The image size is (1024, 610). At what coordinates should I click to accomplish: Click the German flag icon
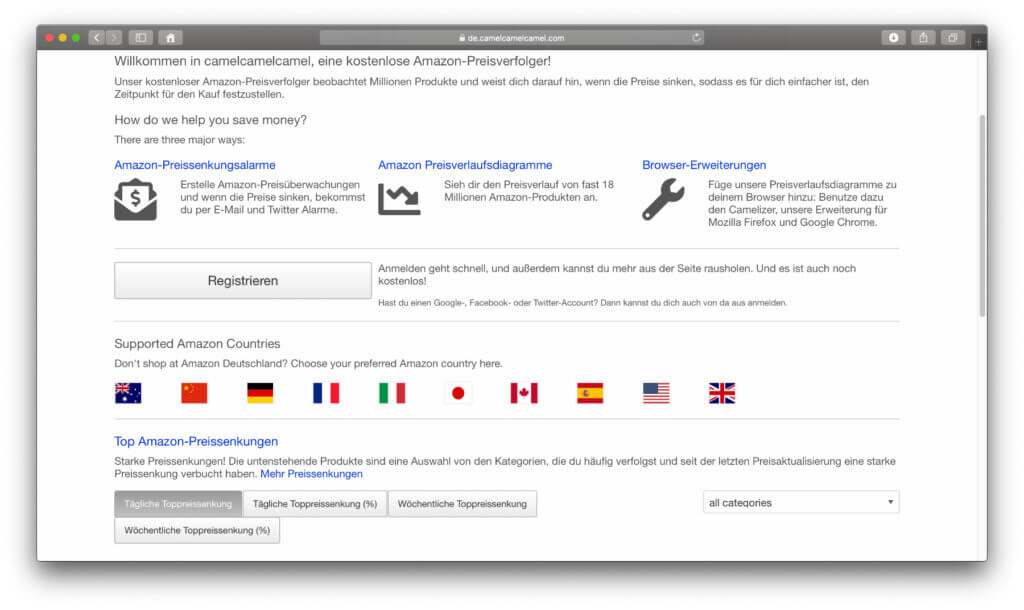[x=260, y=393]
